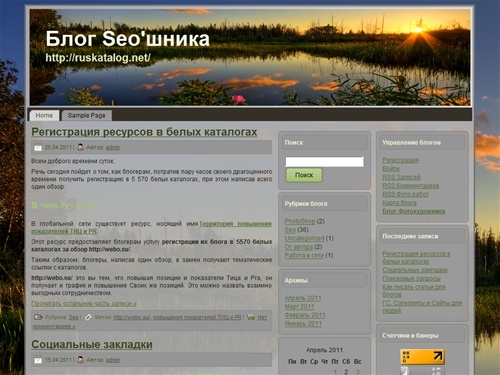Screen dimensions: 500x375
Task: Open Работа в сети category
Action: coord(304,255)
